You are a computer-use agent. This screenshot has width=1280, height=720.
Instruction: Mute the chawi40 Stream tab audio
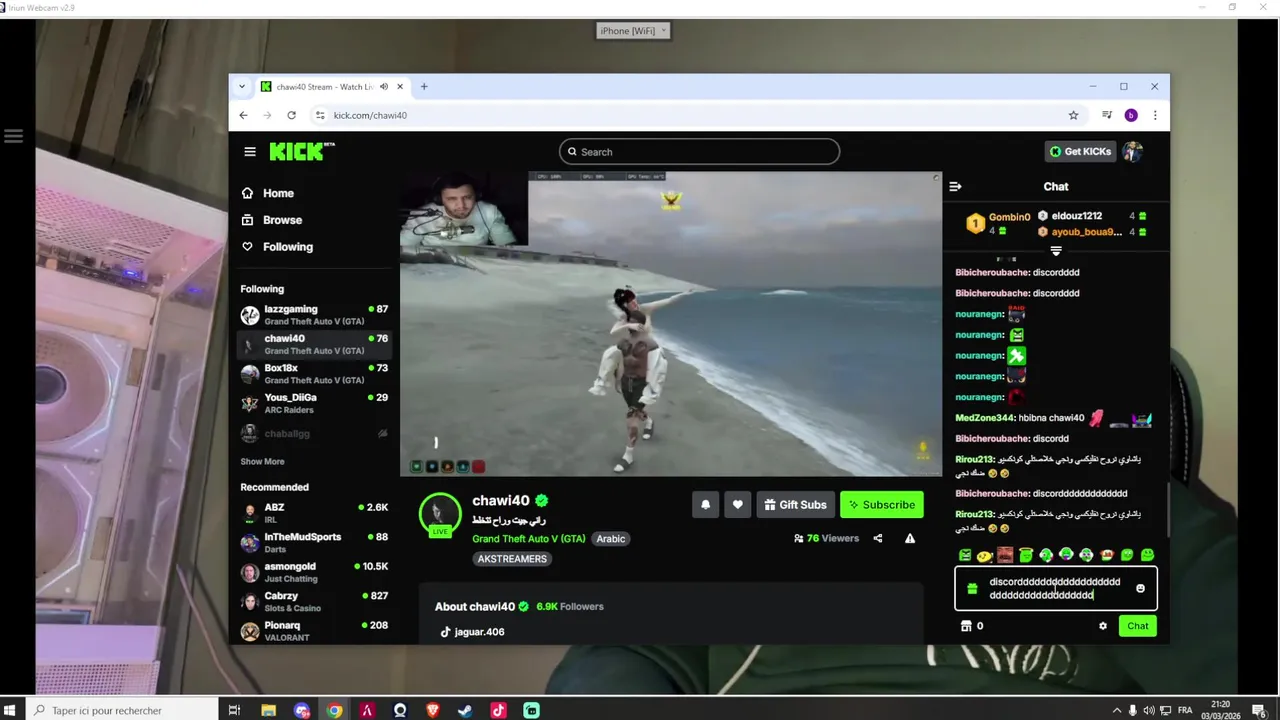[x=384, y=87]
